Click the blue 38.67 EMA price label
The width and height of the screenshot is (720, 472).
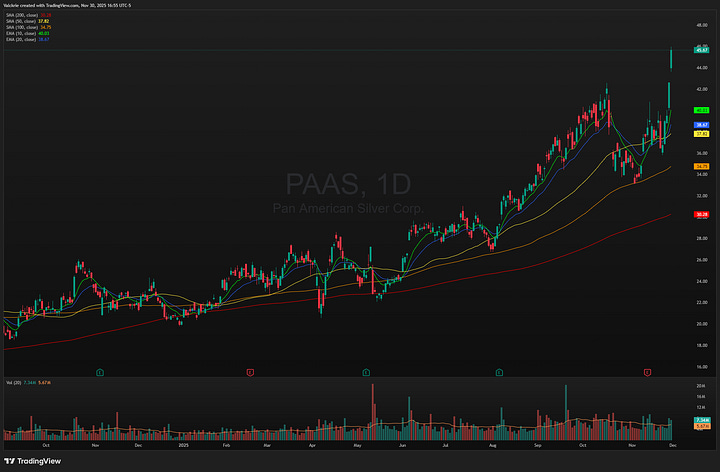702,125
